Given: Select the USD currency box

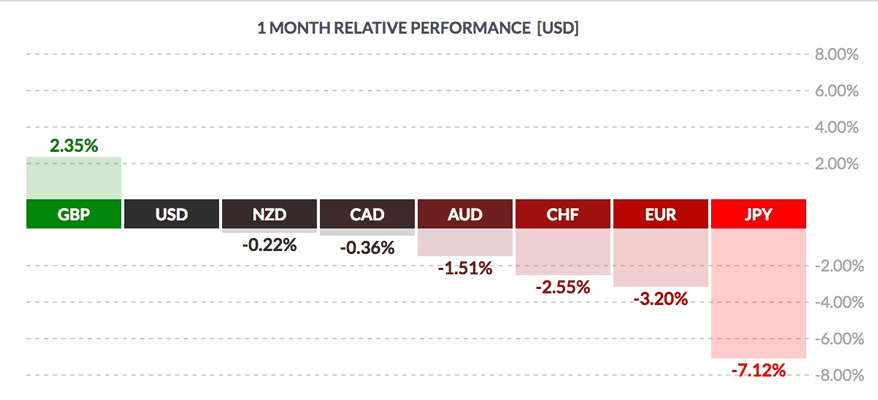Looking at the screenshot, I should coord(171,213).
